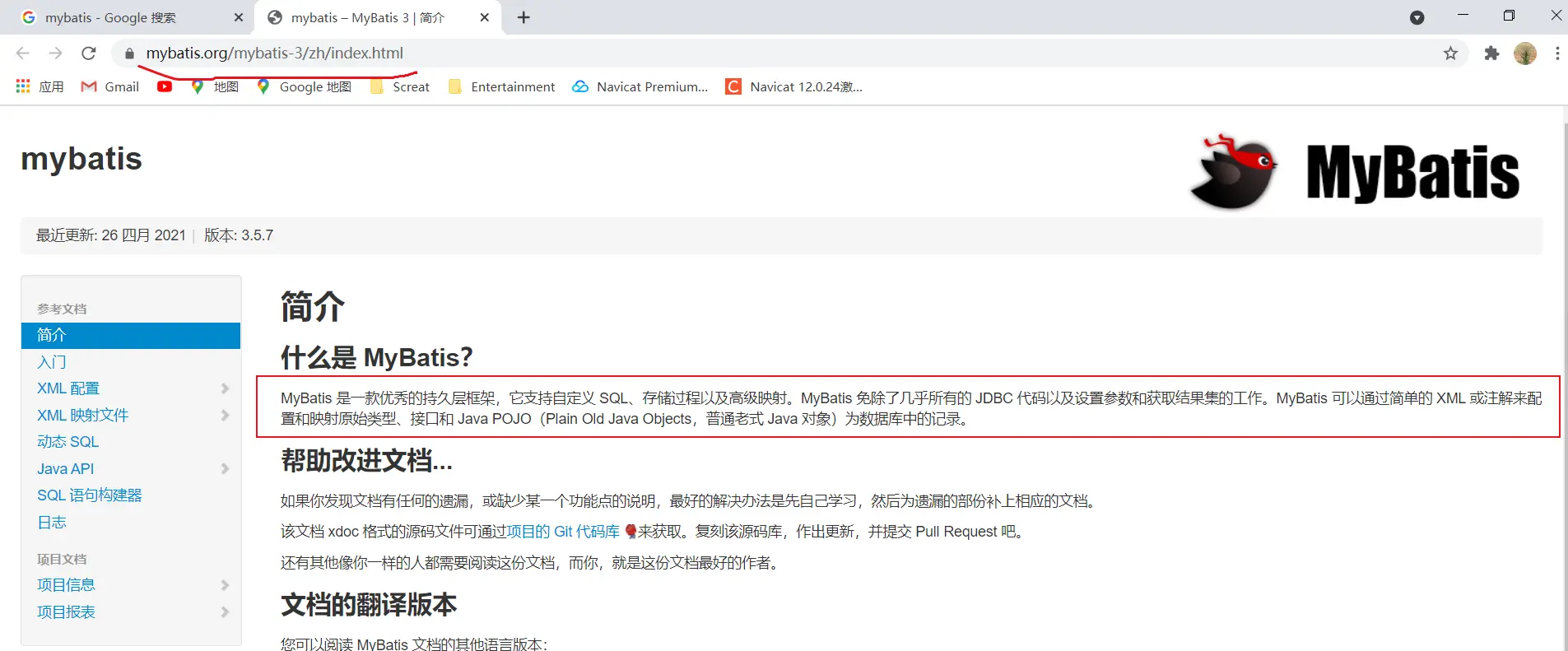Open the Entertainment bookmark folder
Image resolution: width=1568 pixels, height=651 pixels.
point(501,86)
